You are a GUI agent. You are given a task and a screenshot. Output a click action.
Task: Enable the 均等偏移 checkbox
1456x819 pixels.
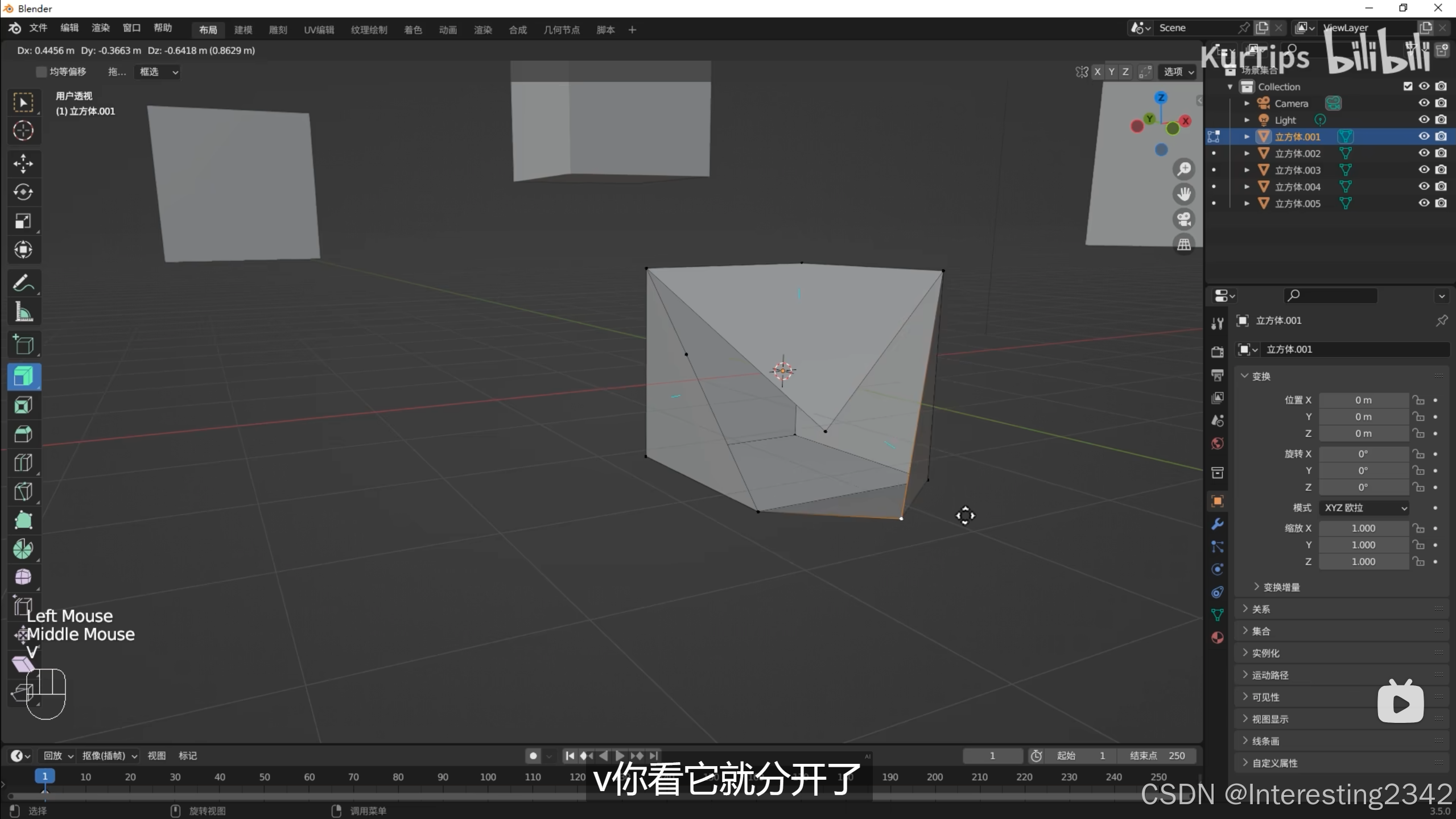[x=41, y=72]
